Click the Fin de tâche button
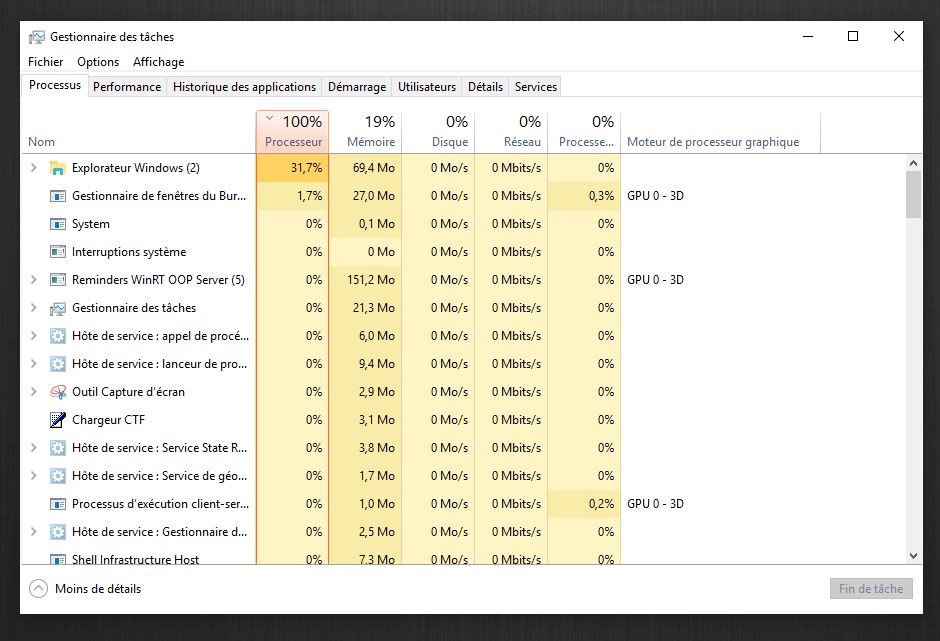940x641 pixels. (871, 589)
